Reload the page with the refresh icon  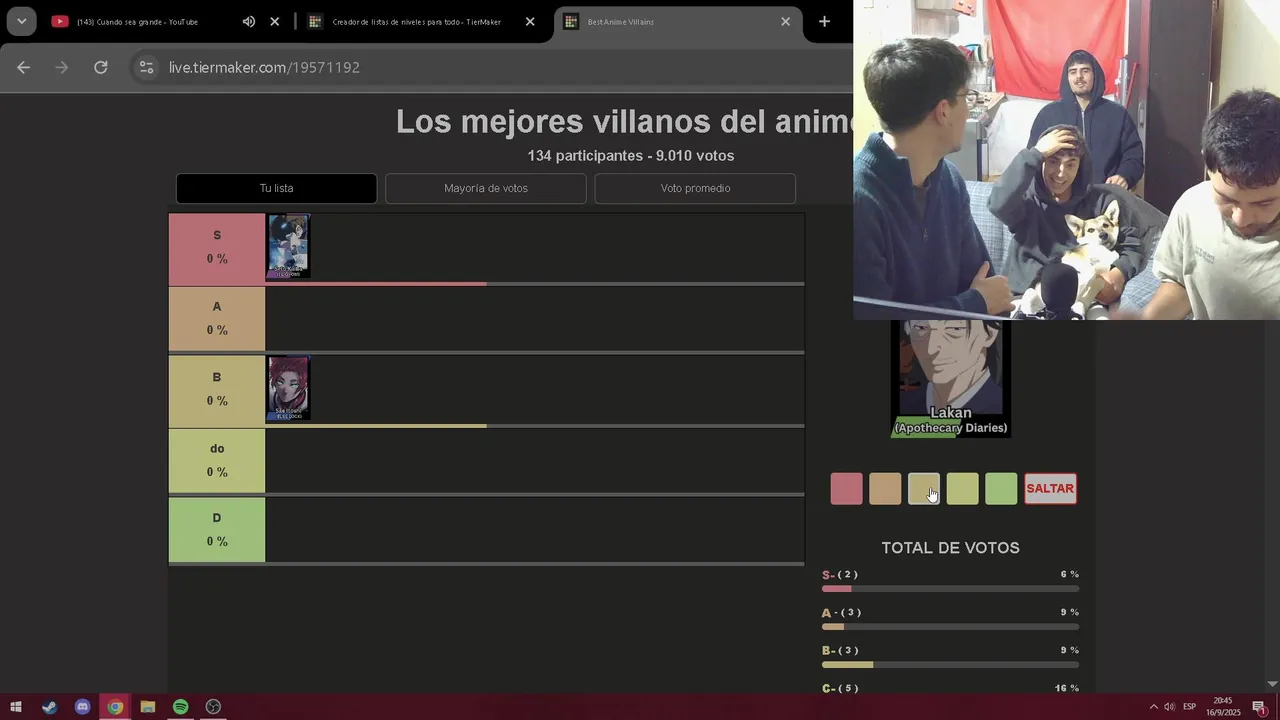coord(101,67)
